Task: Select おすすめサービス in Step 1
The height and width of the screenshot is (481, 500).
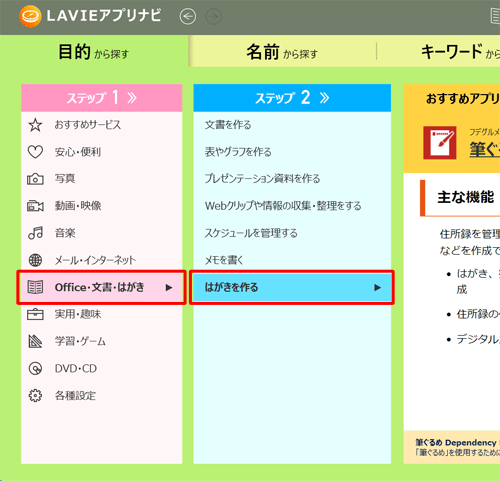Action: (x=102, y=125)
